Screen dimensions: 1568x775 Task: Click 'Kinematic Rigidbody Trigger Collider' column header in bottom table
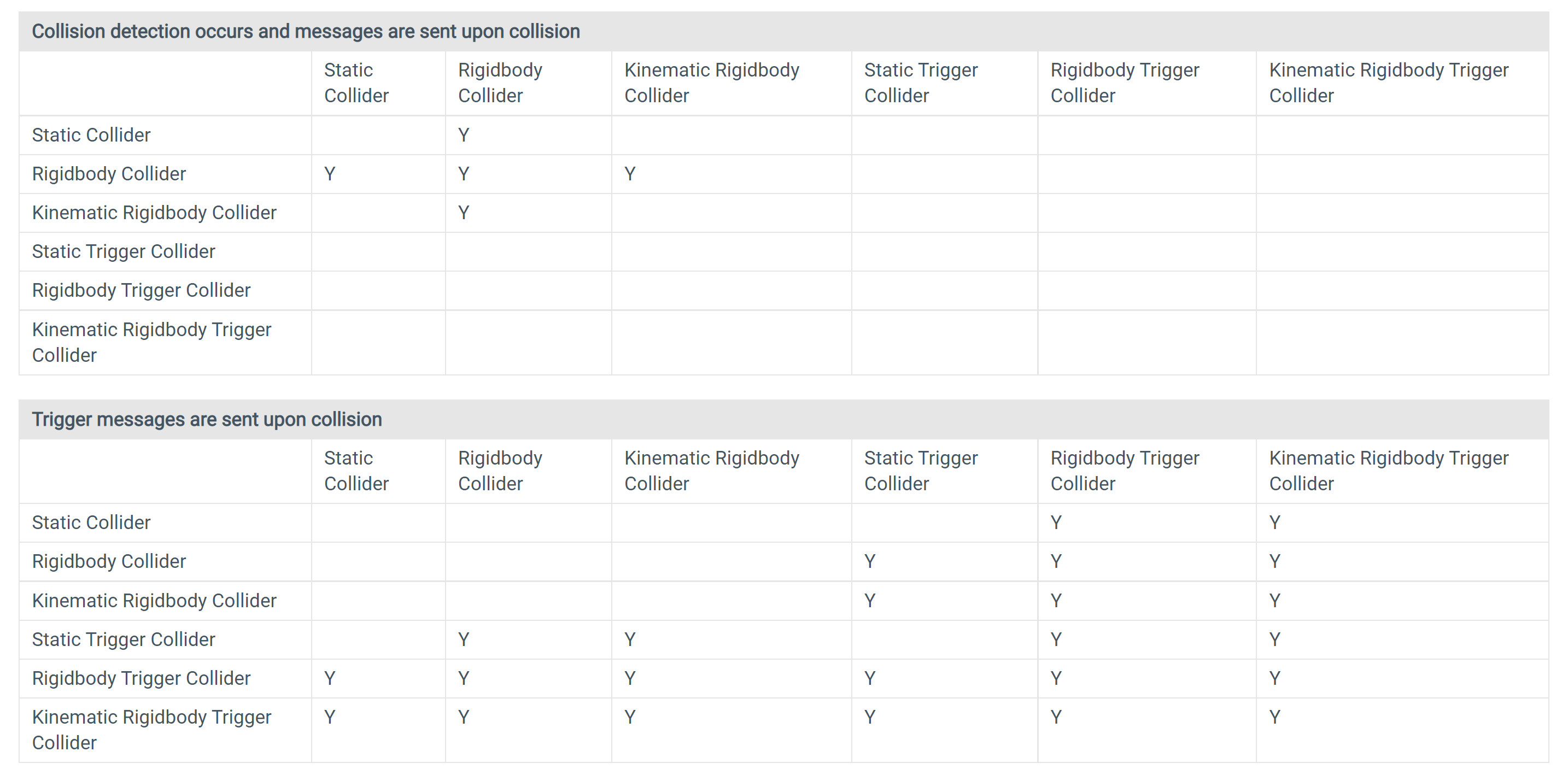pos(1389,470)
